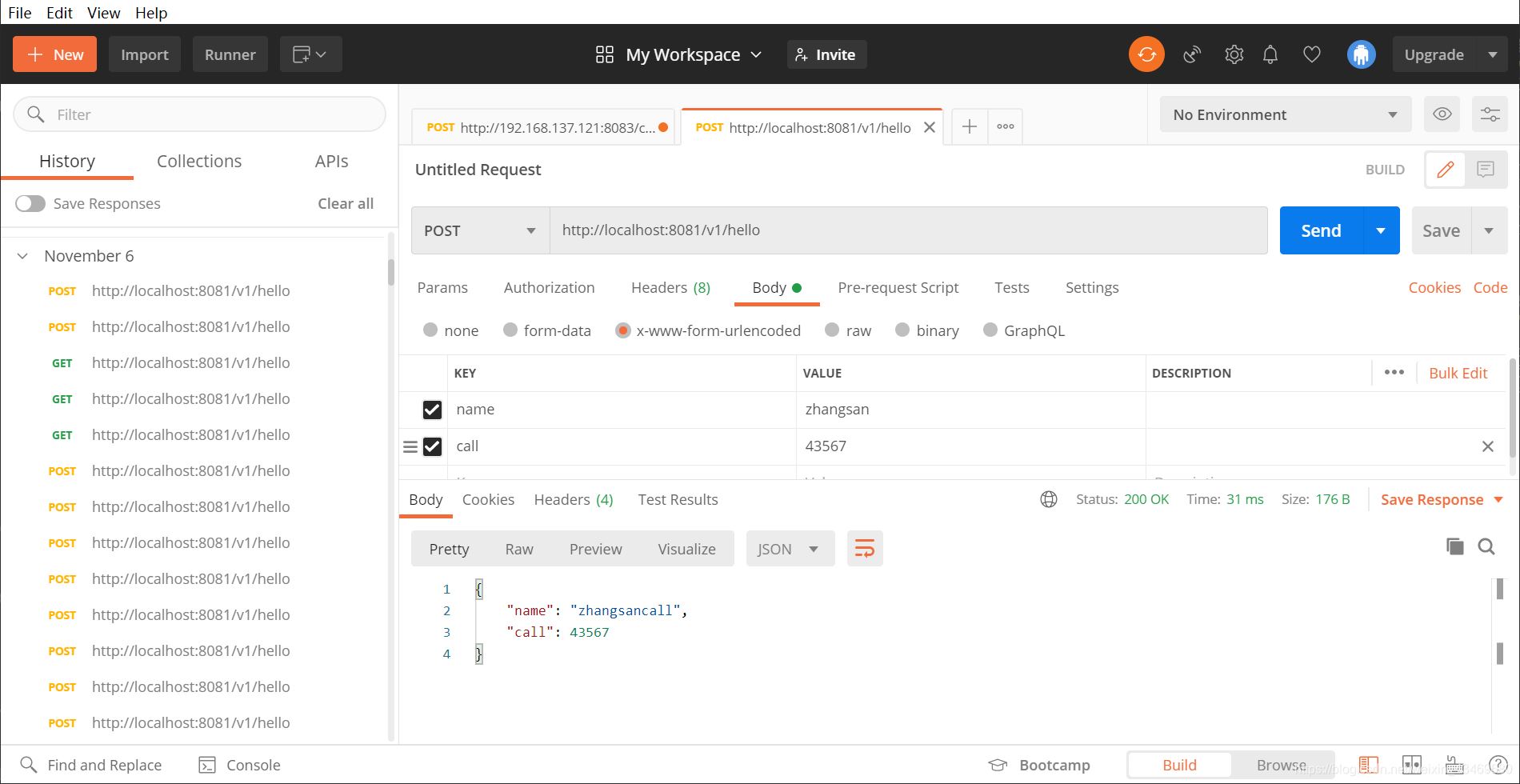This screenshot has width=1520, height=784.
Task: Open the keyboard shortcuts icon
Action: 1453,765
